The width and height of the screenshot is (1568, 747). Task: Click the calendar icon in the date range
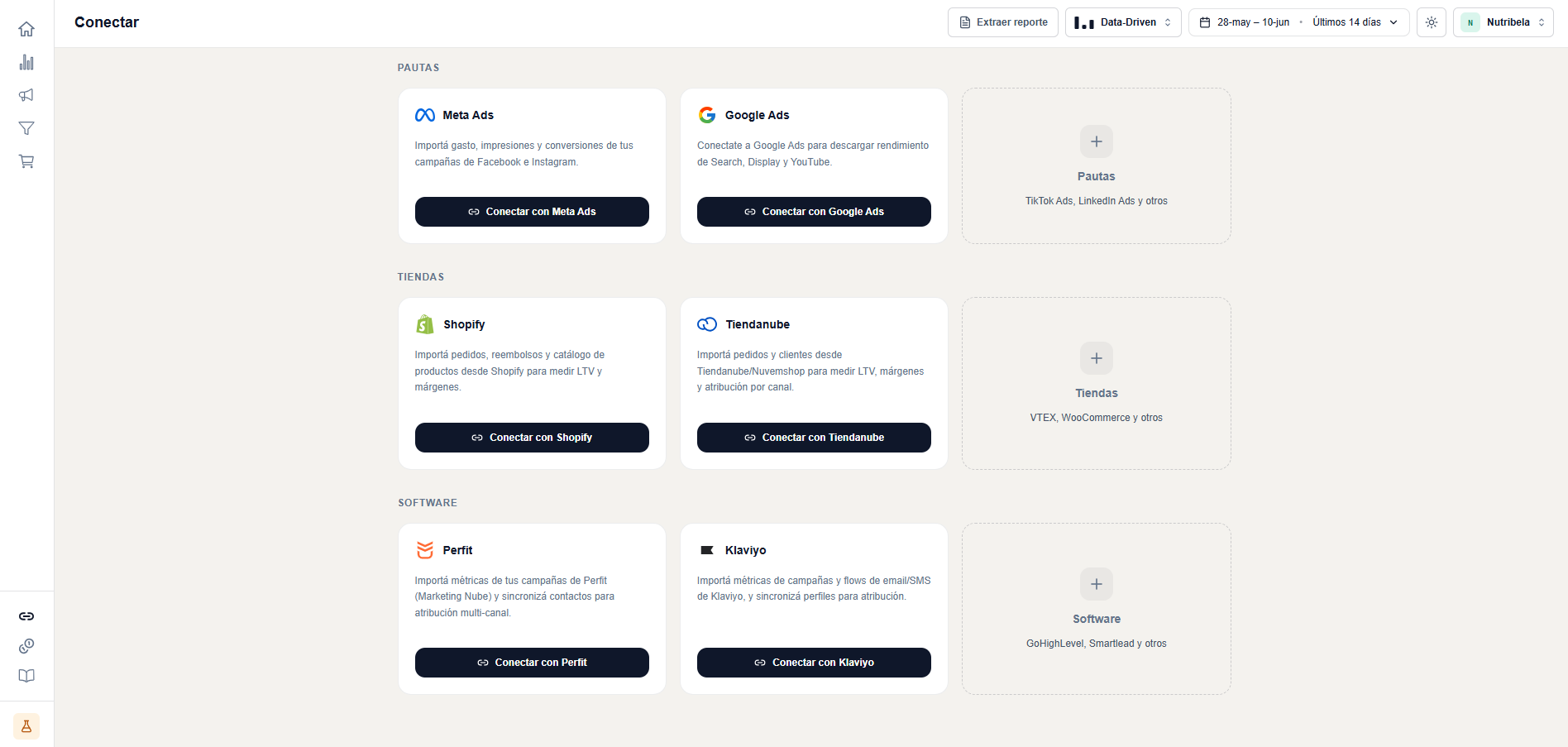coord(1205,22)
